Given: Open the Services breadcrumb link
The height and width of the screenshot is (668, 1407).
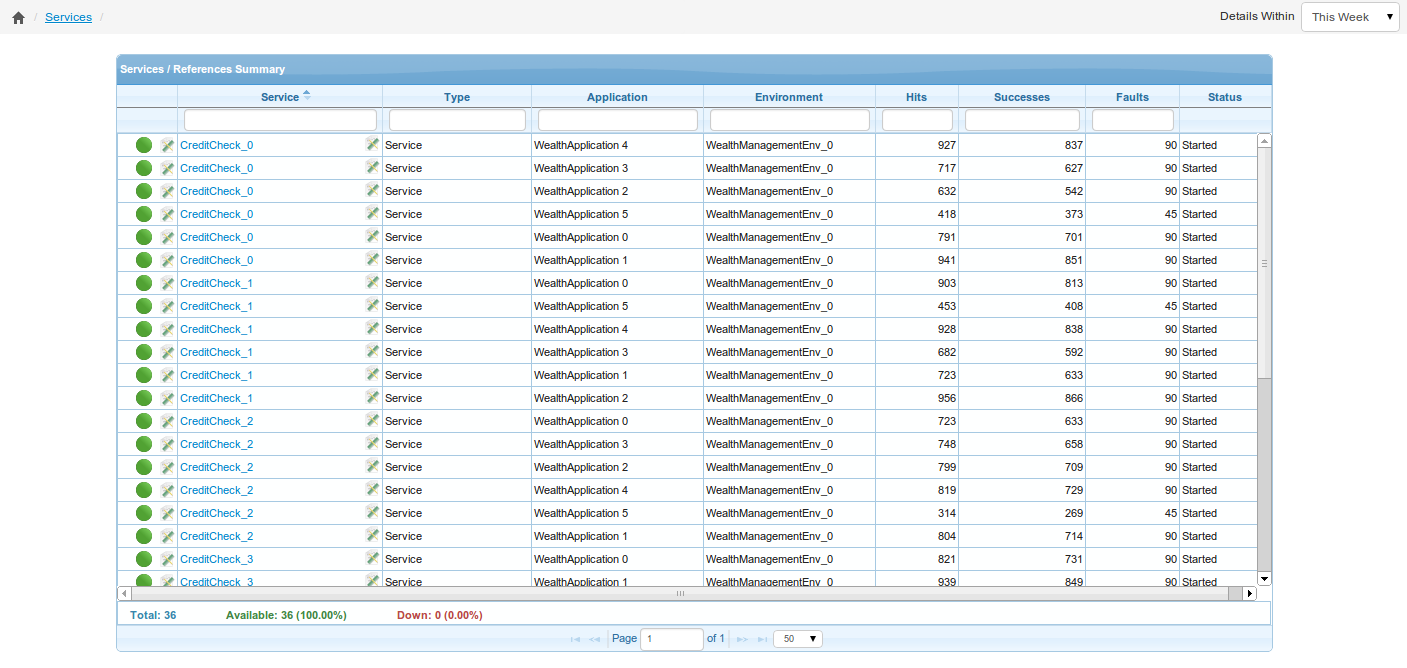Looking at the screenshot, I should [x=68, y=17].
